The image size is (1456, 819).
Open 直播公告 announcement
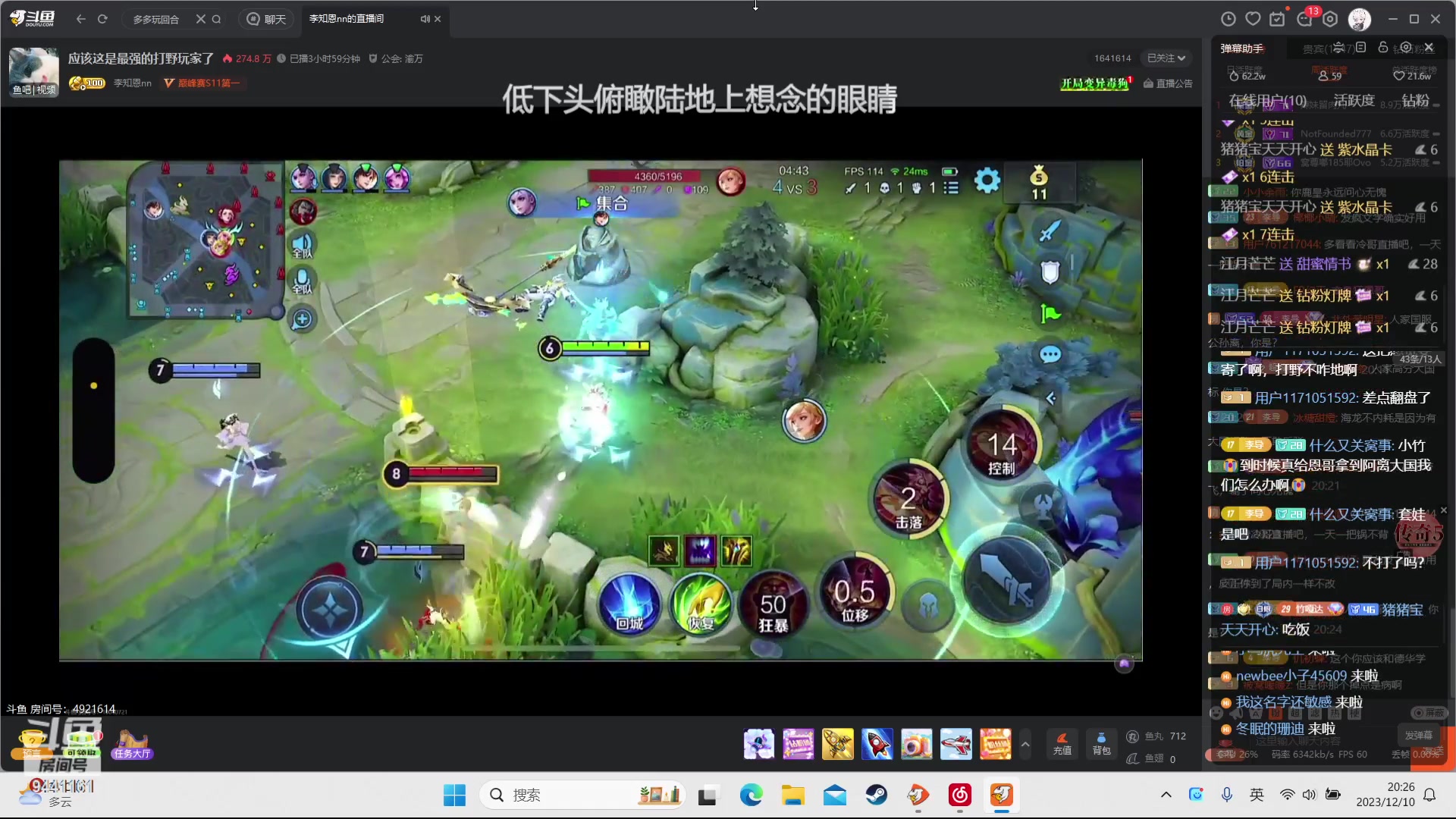pyautogui.click(x=1168, y=83)
